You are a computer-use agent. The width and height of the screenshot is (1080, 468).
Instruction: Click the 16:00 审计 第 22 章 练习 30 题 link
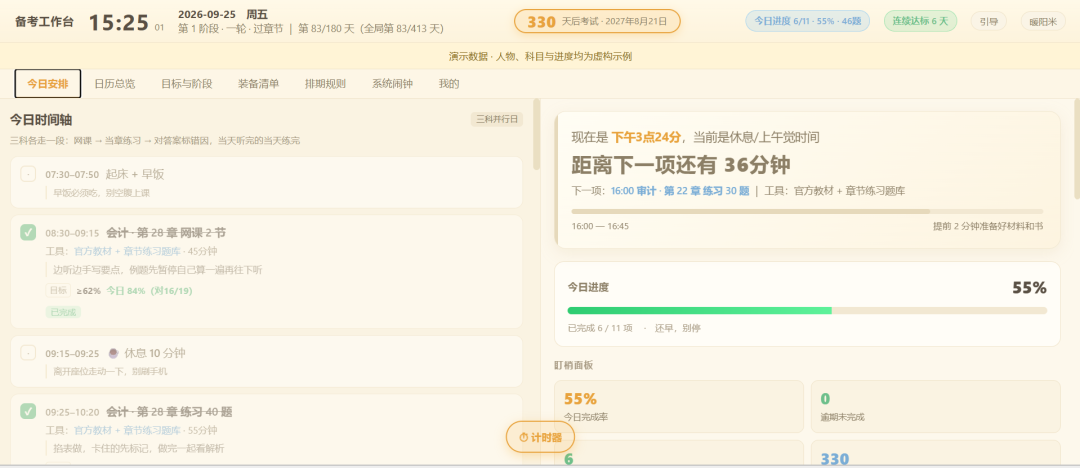[680, 191]
